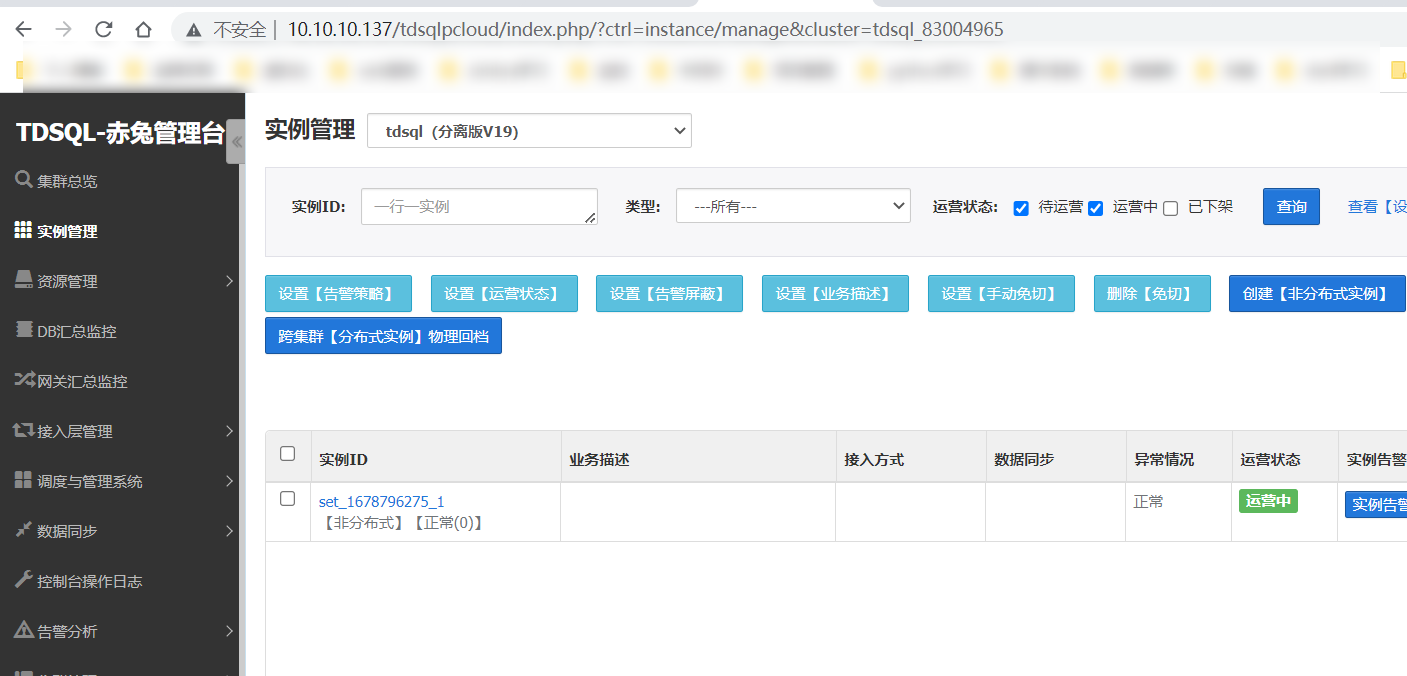Viewport: 1407px width, 676px height.
Task: Click warning triangle icon beside 告警分析
Action: pyautogui.click(x=24, y=630)
